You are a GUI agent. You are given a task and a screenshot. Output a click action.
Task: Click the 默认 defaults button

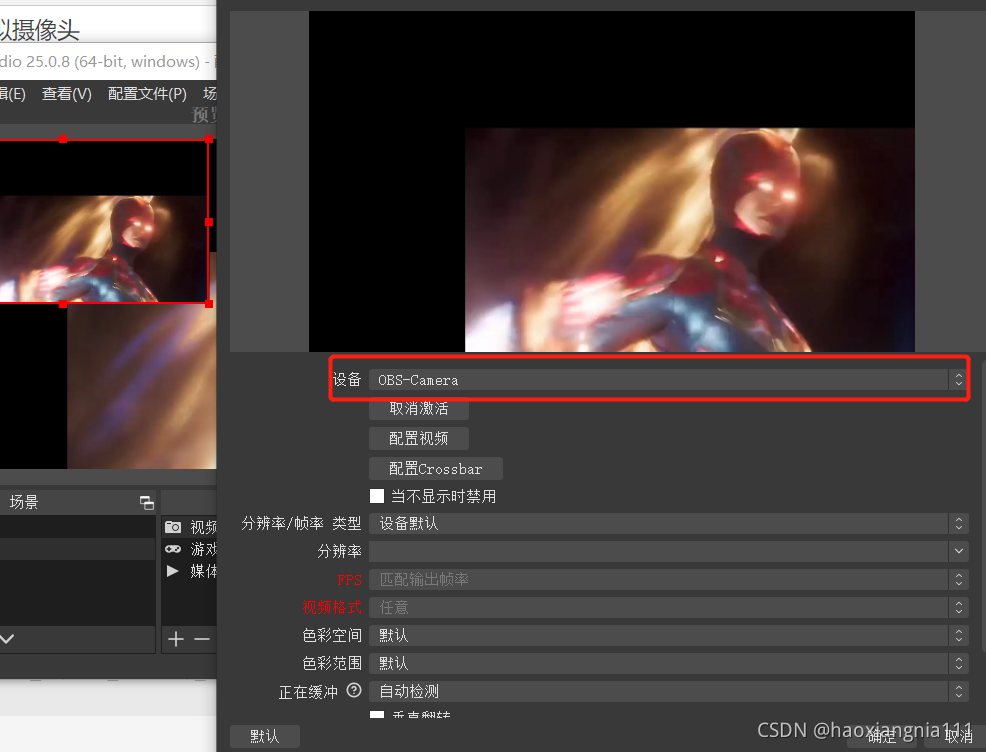click(x=265, y=736)
